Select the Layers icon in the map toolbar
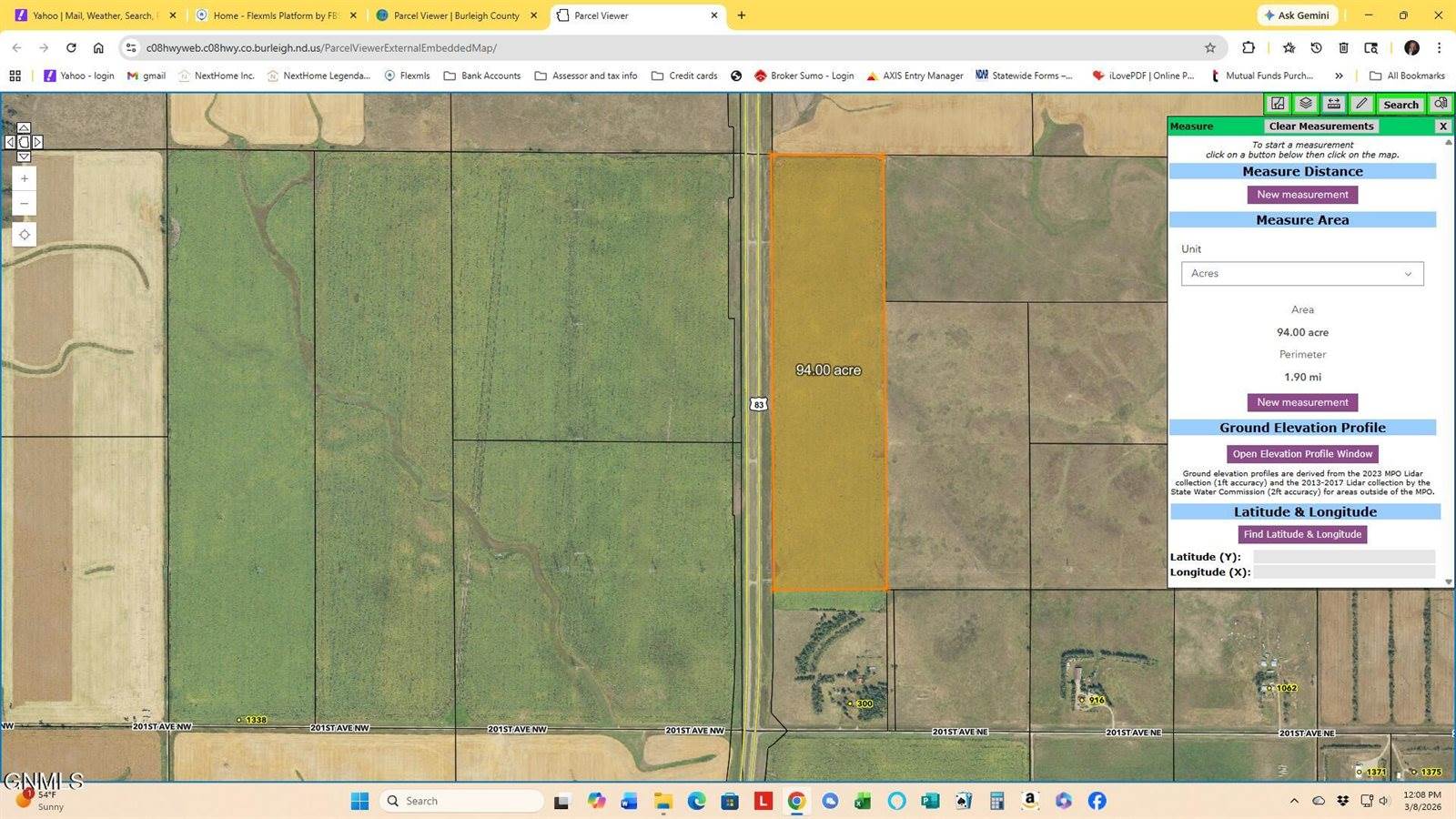The width and height of the screenshot is (1456, 819). tap(1306, 104)
